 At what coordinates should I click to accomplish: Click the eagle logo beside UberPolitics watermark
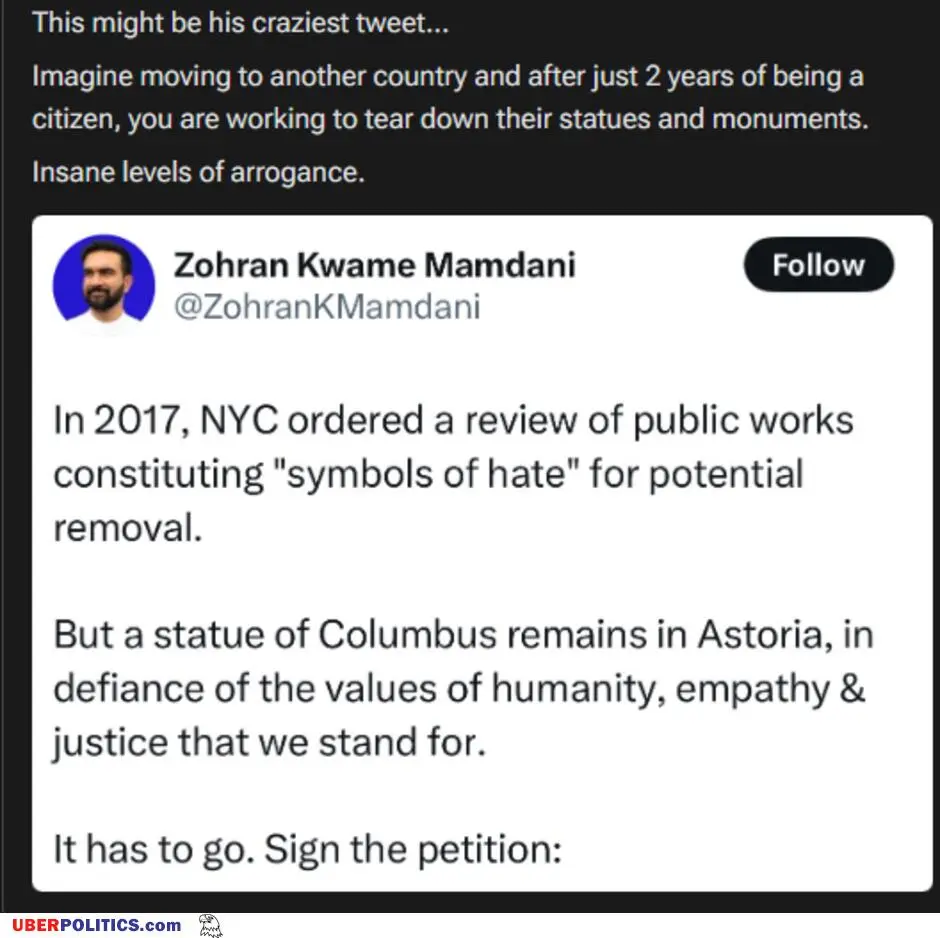point(210,925)
